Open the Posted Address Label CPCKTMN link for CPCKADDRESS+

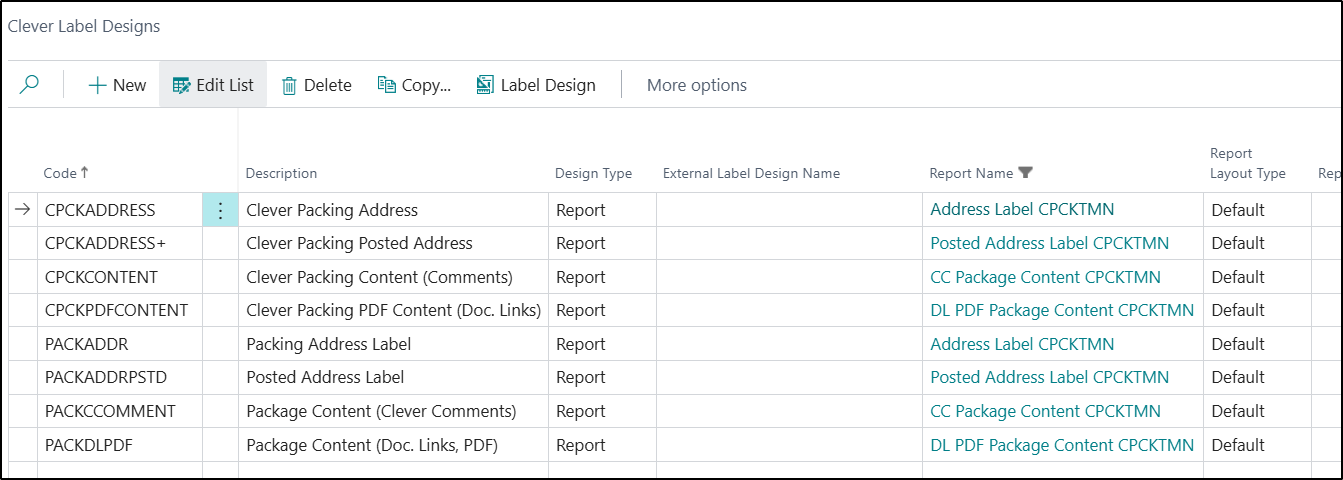(1049, 243)
